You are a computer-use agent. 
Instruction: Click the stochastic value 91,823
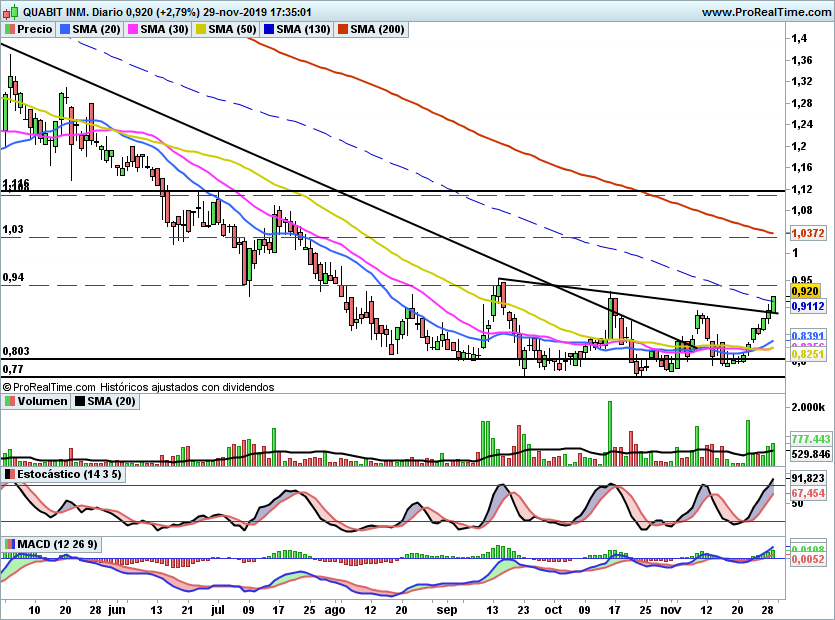808,478
